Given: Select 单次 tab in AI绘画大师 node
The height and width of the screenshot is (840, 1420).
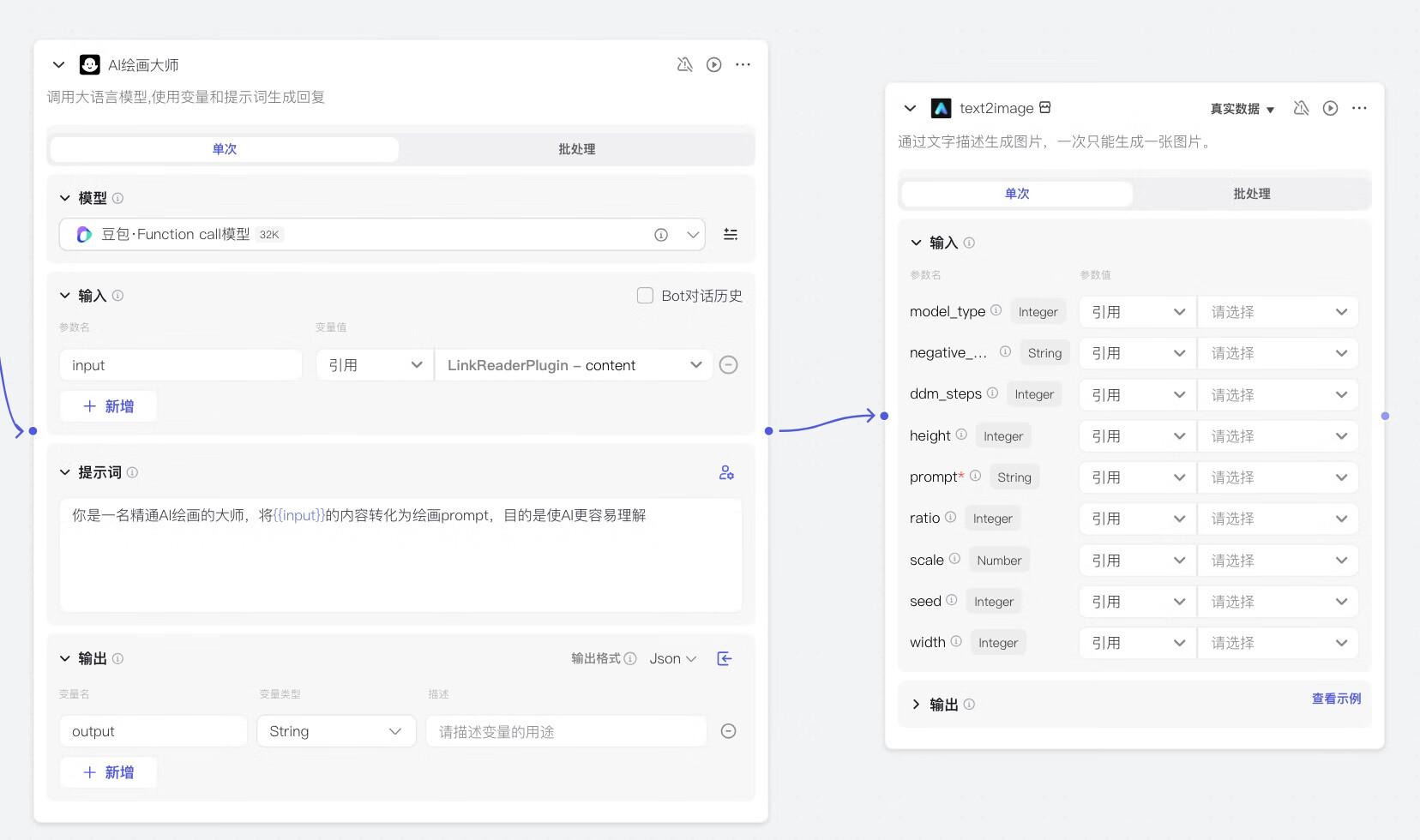Looking at the screenshot, I should pos(225,149).
